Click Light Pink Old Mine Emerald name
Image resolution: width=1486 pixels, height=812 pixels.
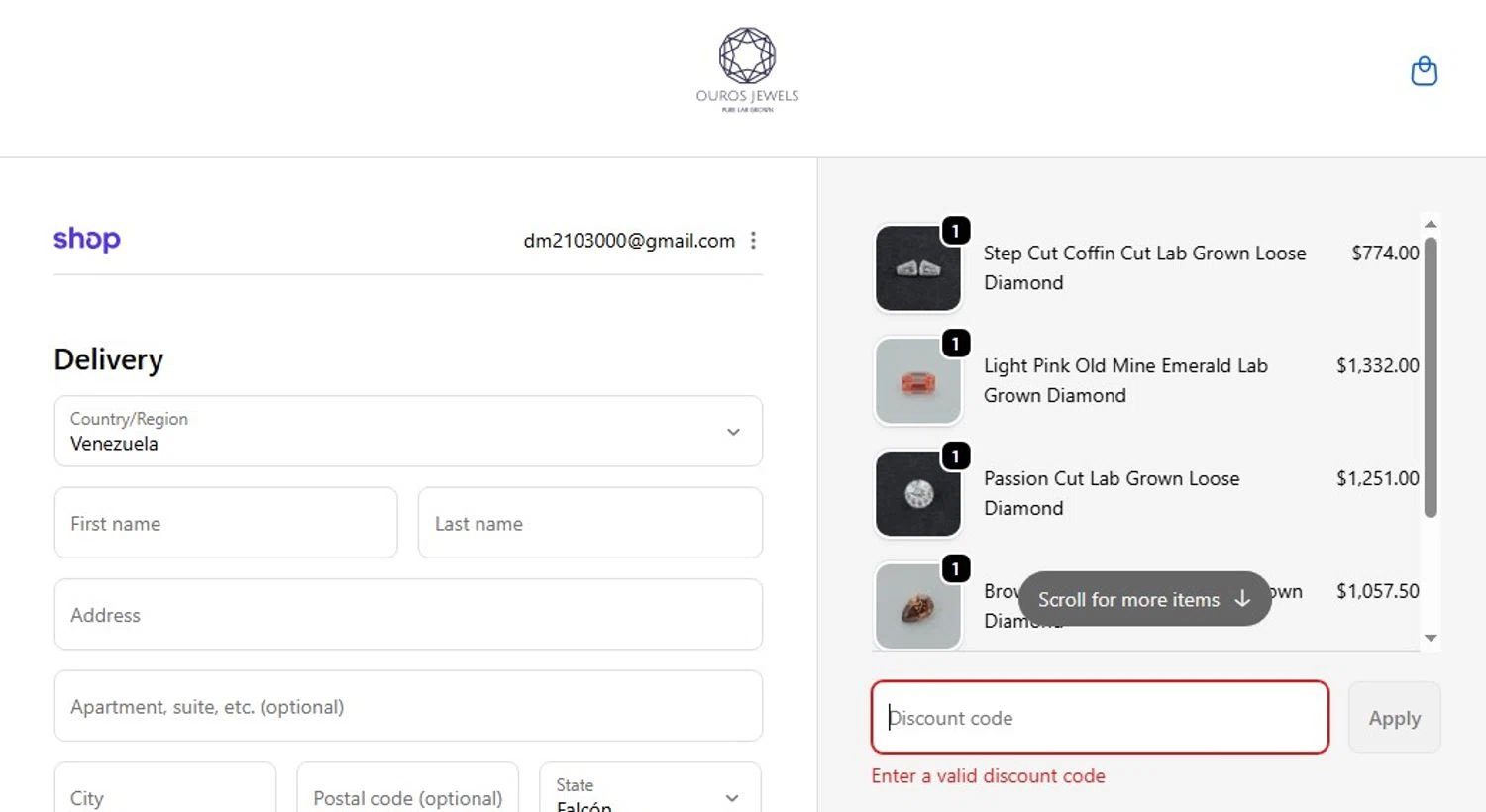point(1125,380)
